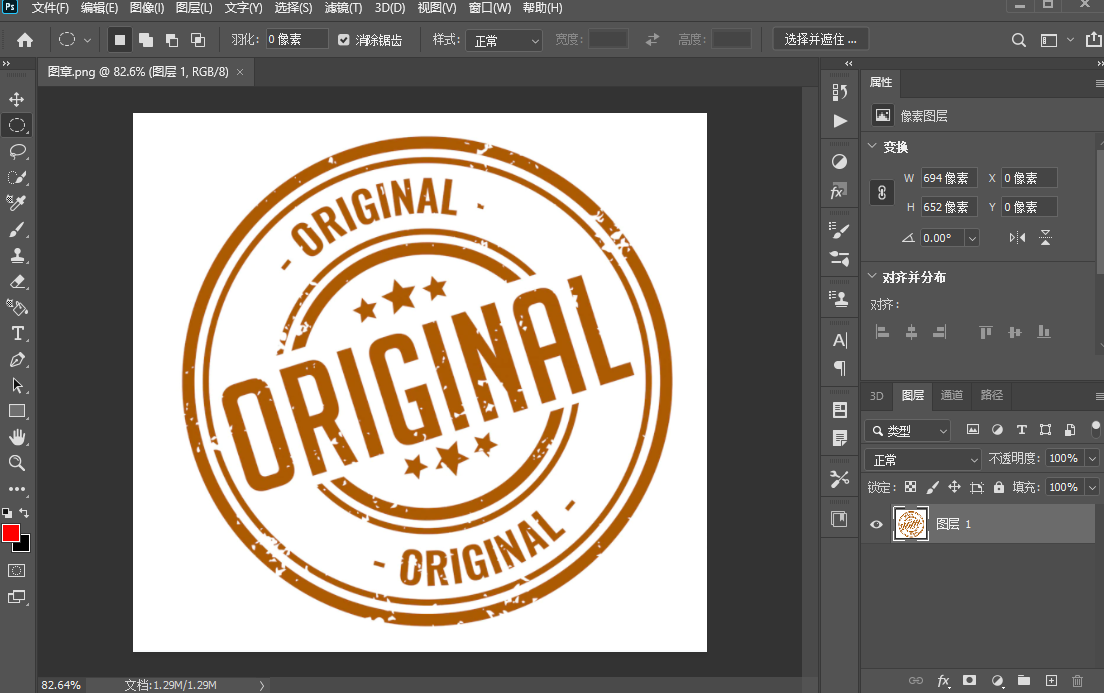
Task: Open the Styles fx panel icon
Action: point(839,191)
